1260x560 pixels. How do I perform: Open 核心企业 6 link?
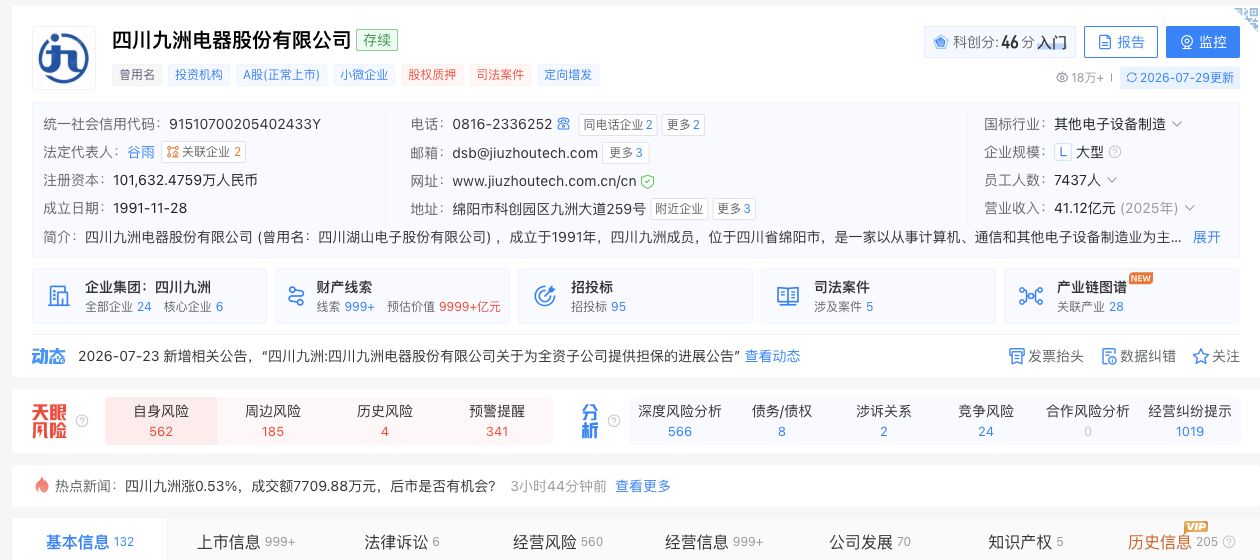194,307
